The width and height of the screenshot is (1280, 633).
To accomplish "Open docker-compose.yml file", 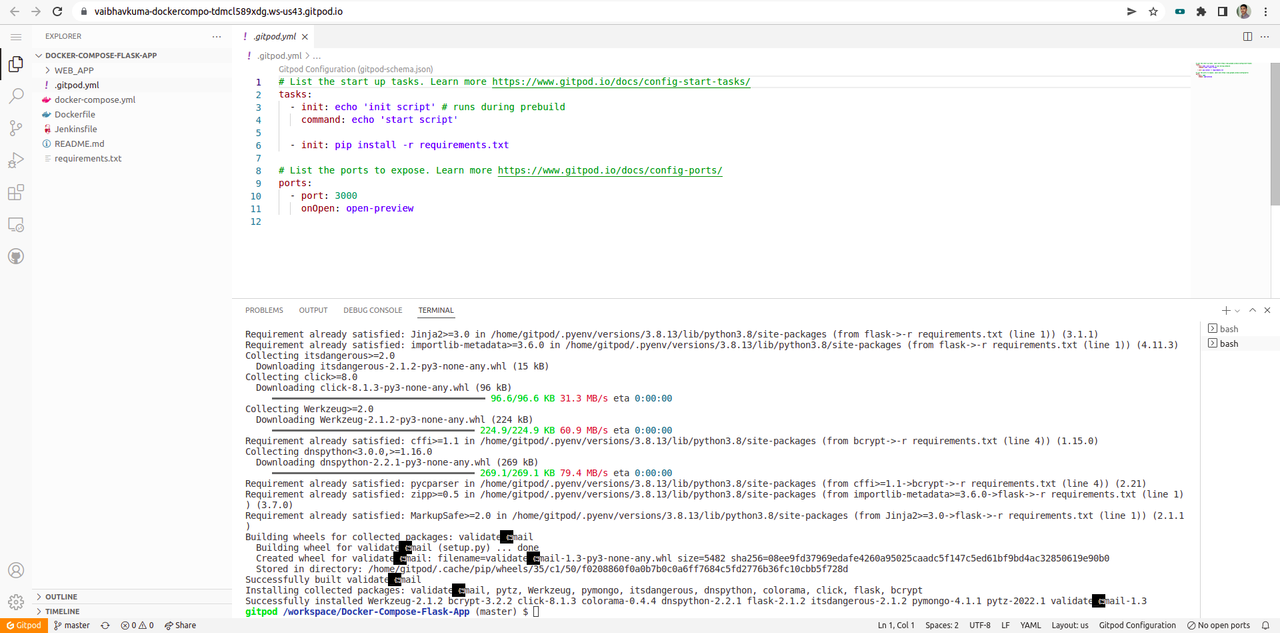I will (132, 100).
